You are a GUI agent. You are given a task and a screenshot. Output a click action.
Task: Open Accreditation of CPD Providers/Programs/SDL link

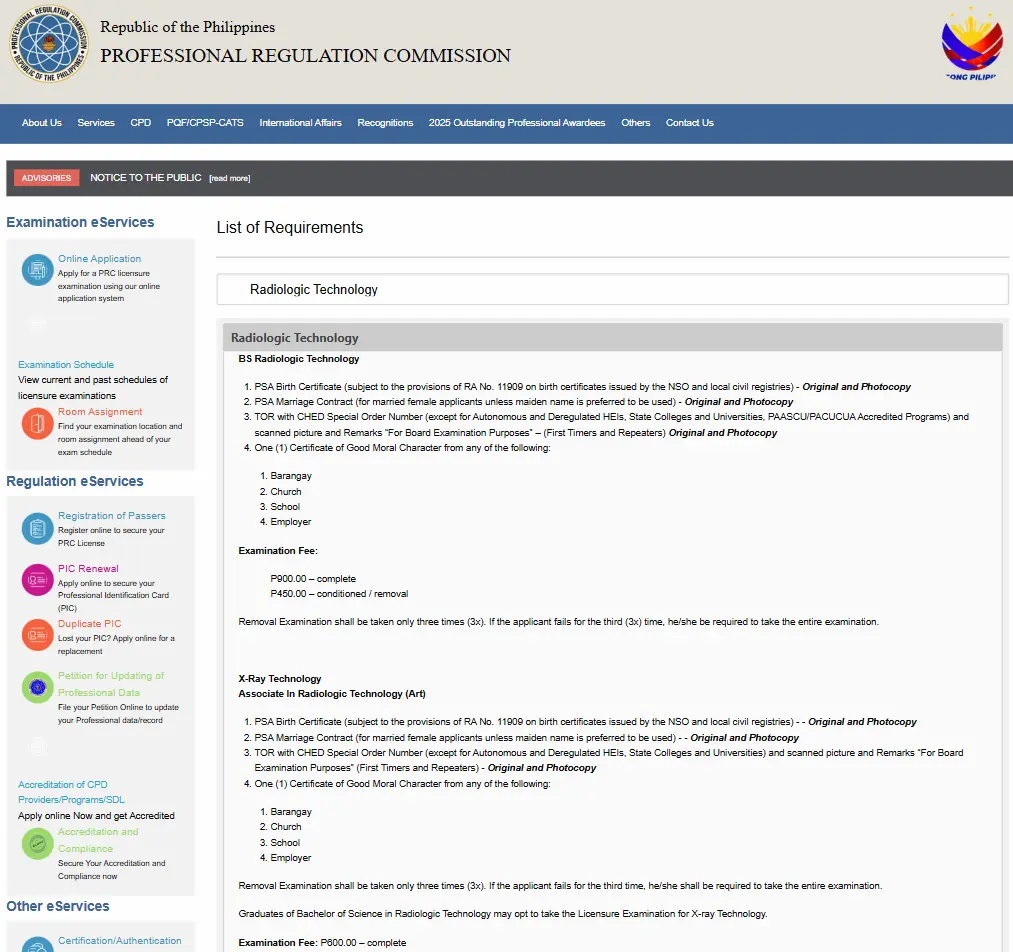click(x=72, y=792)
